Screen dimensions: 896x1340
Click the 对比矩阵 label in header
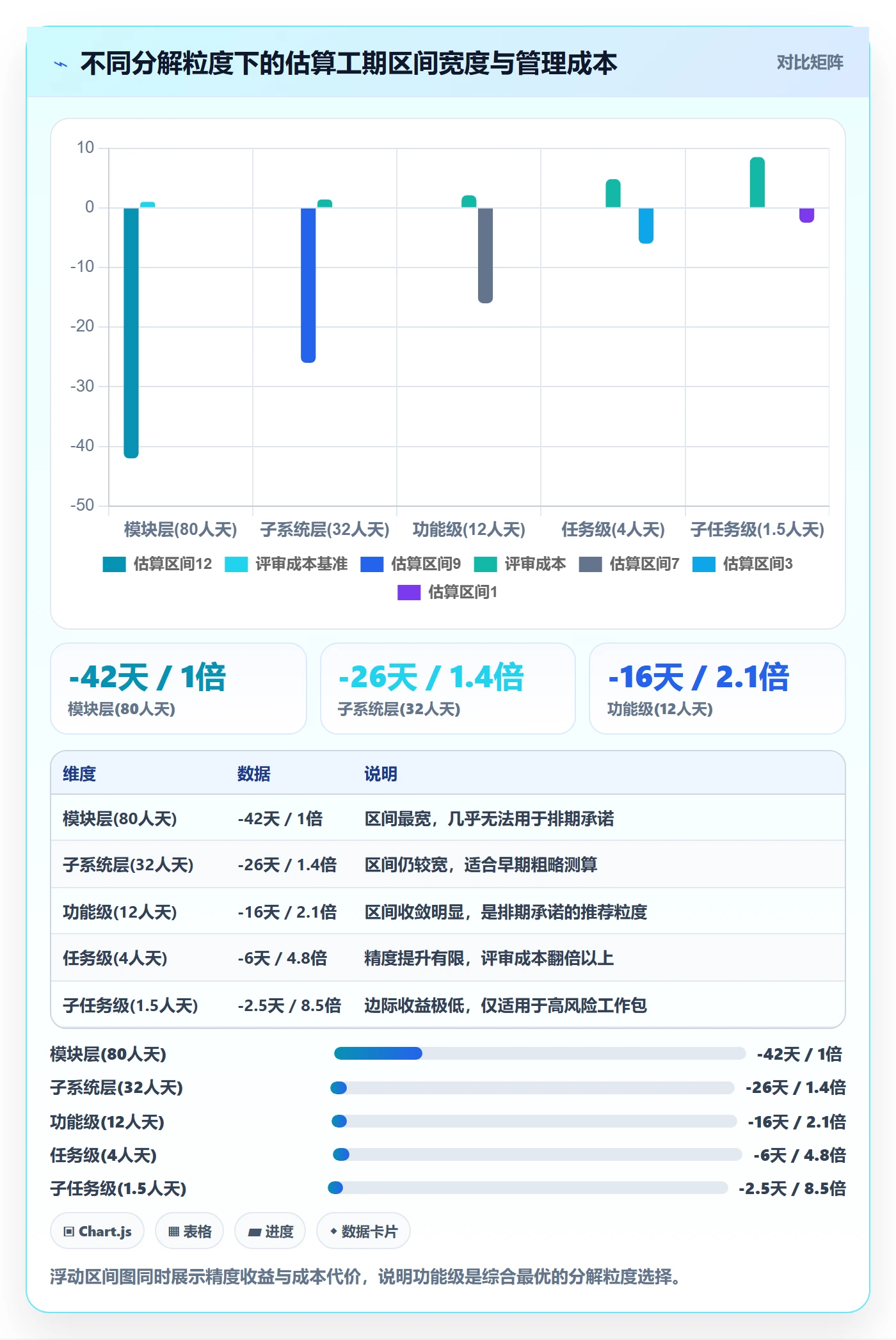point(810,63)
